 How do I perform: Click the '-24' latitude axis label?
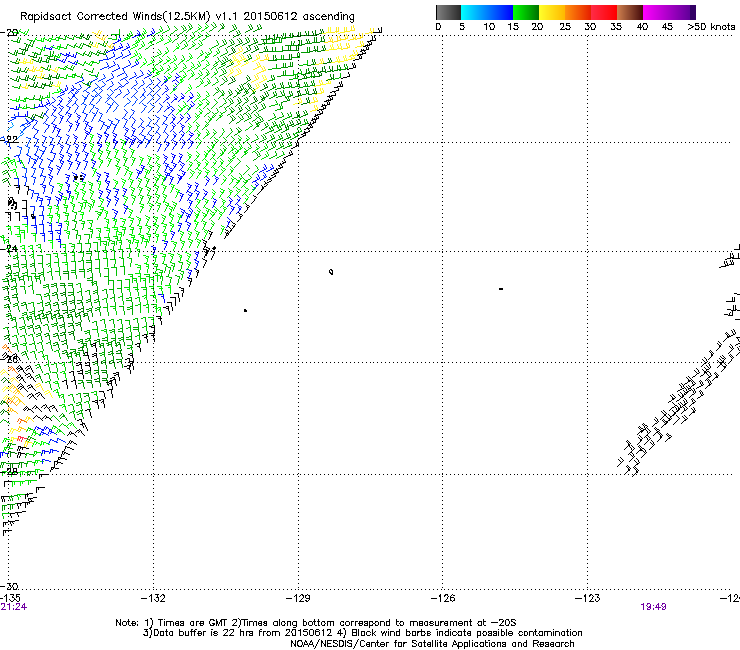point(9,248)
